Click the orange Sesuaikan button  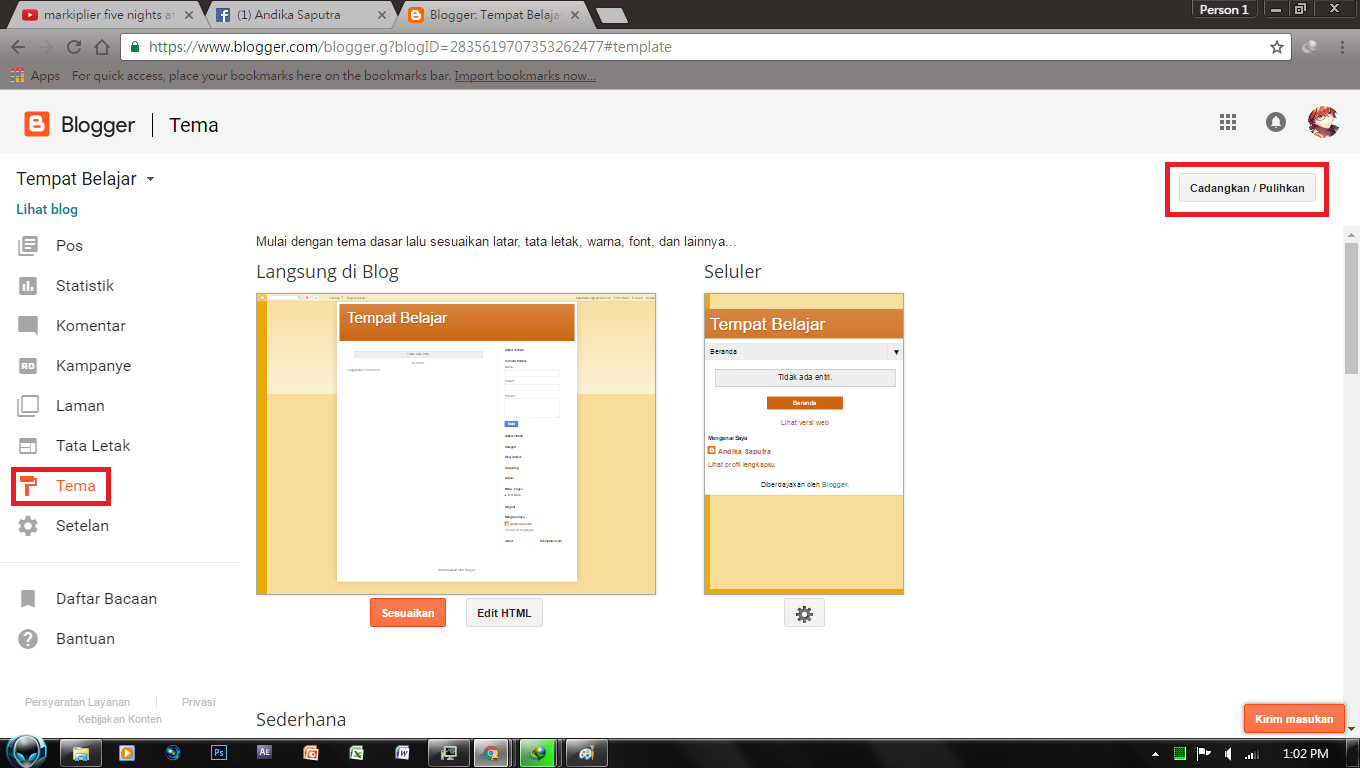408,613
